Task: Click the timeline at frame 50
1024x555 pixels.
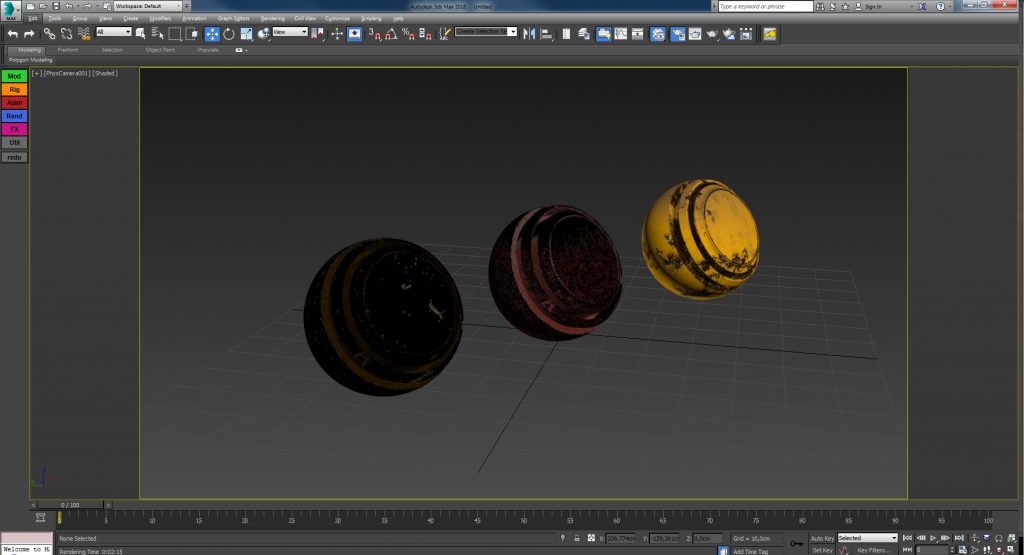Action: tap(524, 518)
